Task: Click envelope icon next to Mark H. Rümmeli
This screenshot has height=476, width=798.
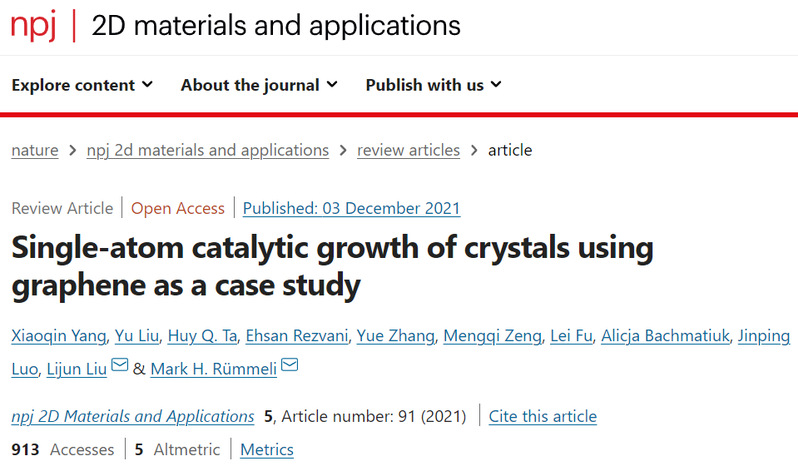Action: 290,367
